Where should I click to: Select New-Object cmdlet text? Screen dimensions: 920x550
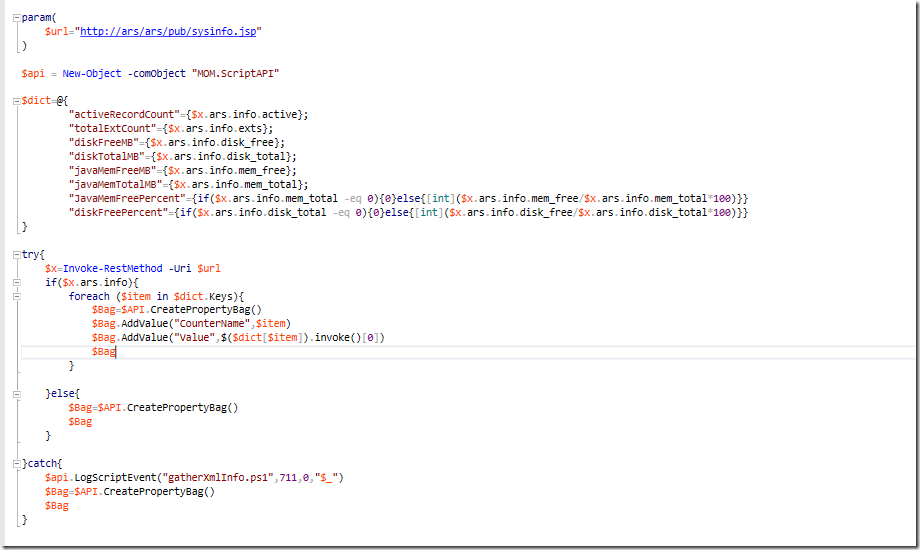coord(92,73)
